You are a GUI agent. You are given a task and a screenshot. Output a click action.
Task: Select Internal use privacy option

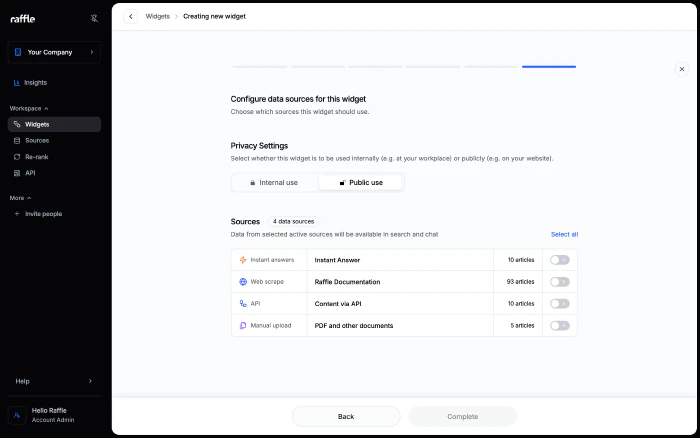274,183
